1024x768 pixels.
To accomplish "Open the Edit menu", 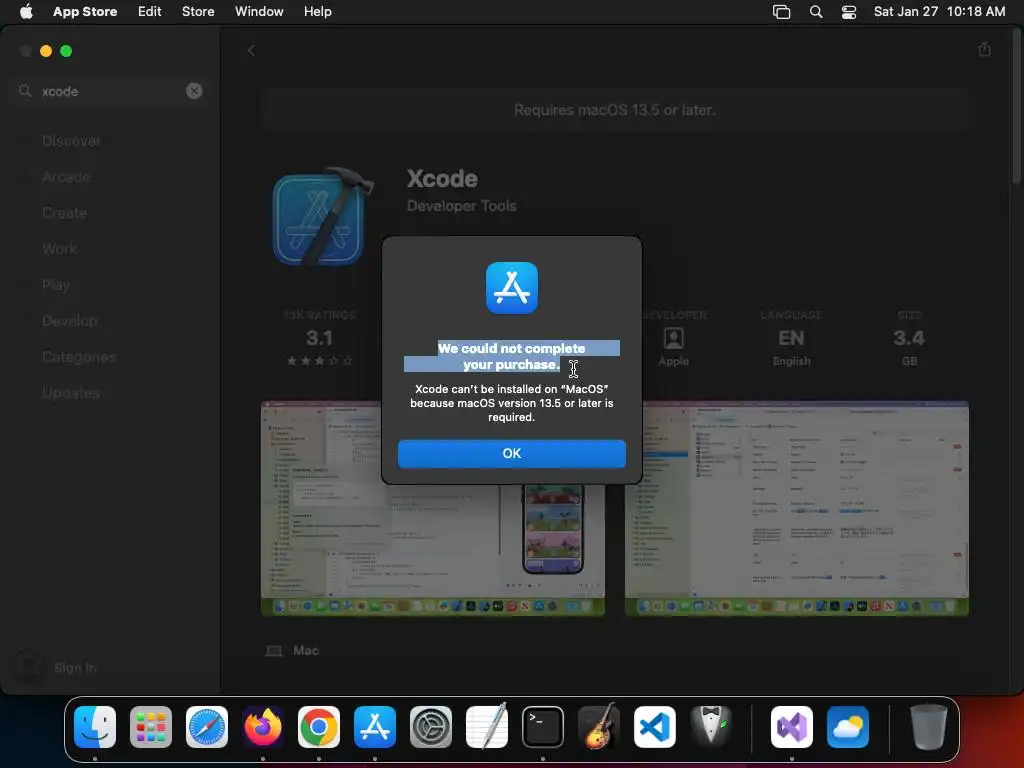I will tap(149, 11).
